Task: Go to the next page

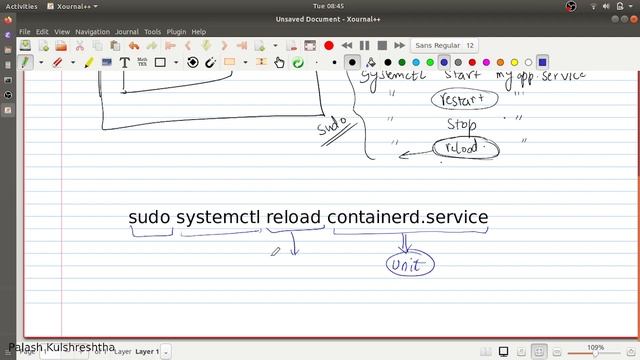Action: point(224,45)
